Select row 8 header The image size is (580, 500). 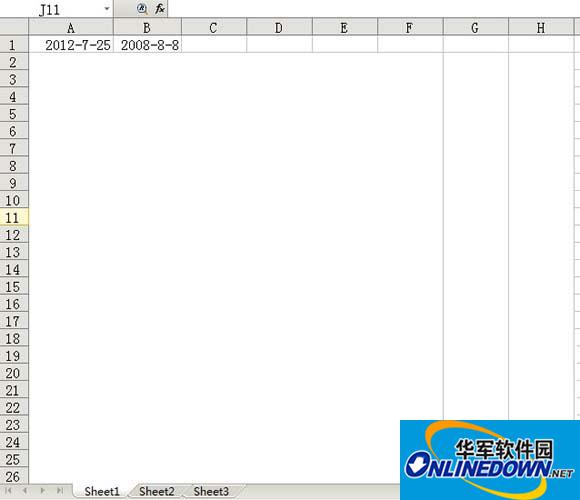pos(14,166)
